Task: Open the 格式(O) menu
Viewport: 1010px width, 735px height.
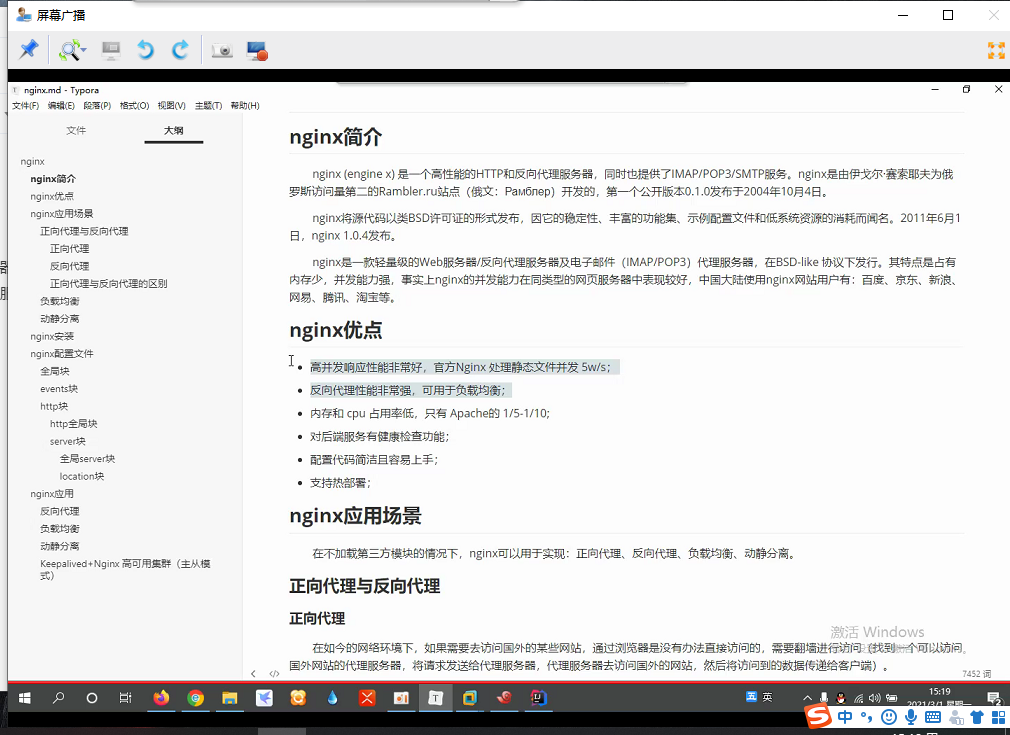Action: click(x=134, y=106)
